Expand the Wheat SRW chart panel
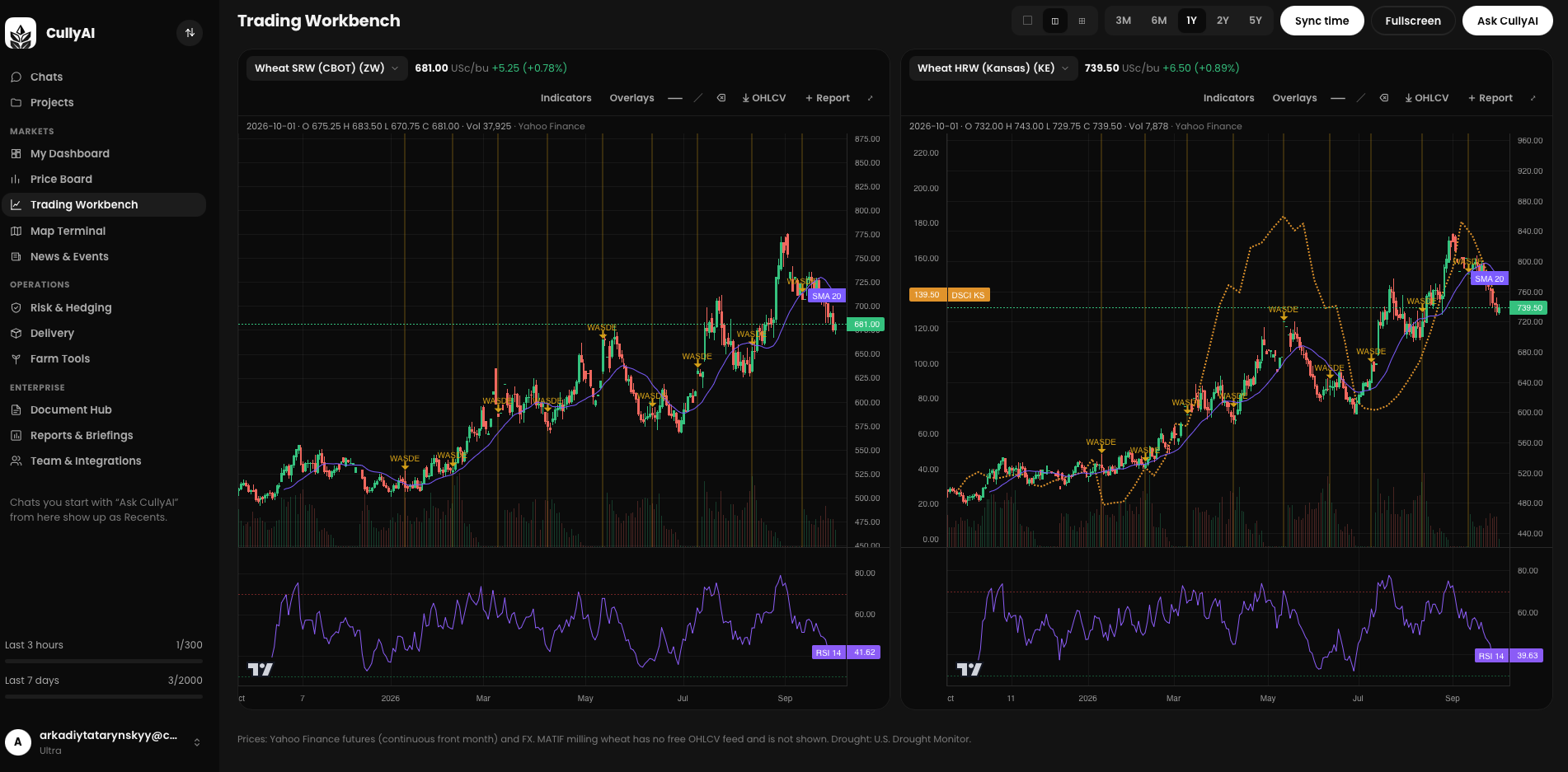1568x772 pixels. (x=871, y=98)
